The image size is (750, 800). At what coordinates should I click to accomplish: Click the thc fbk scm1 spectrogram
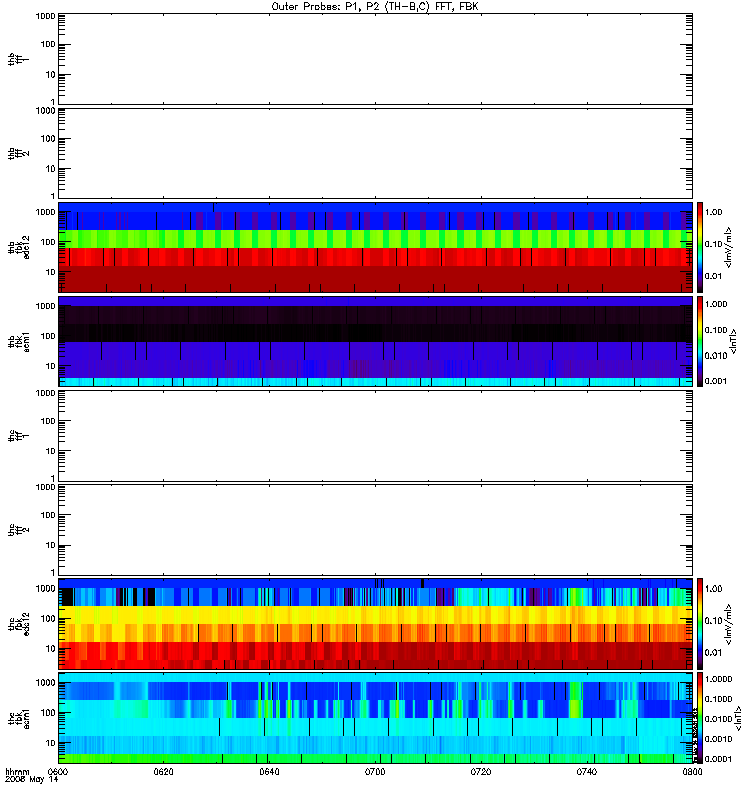(x=375, y=718)
